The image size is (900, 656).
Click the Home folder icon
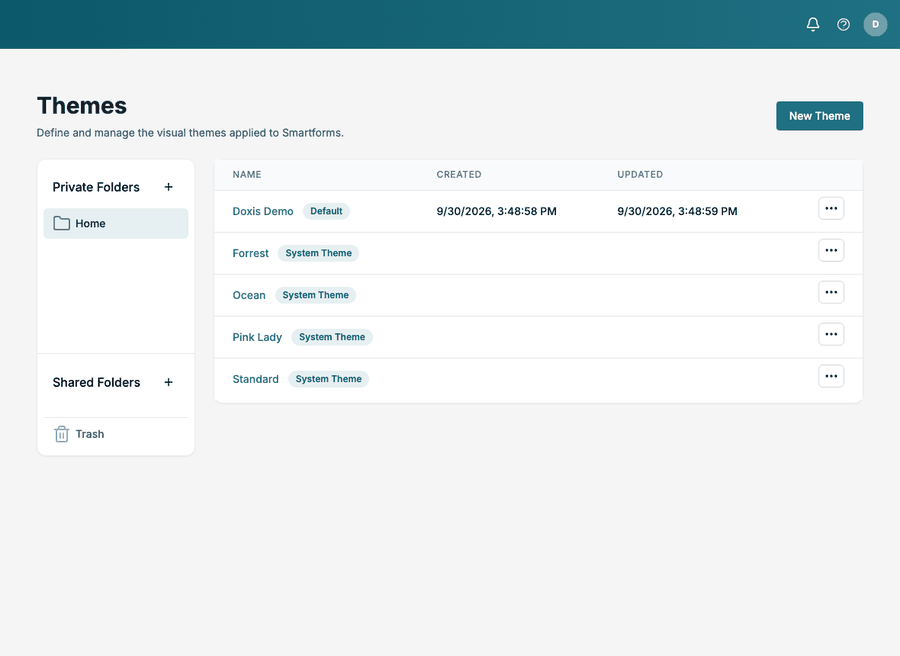(x=61, y=223)
